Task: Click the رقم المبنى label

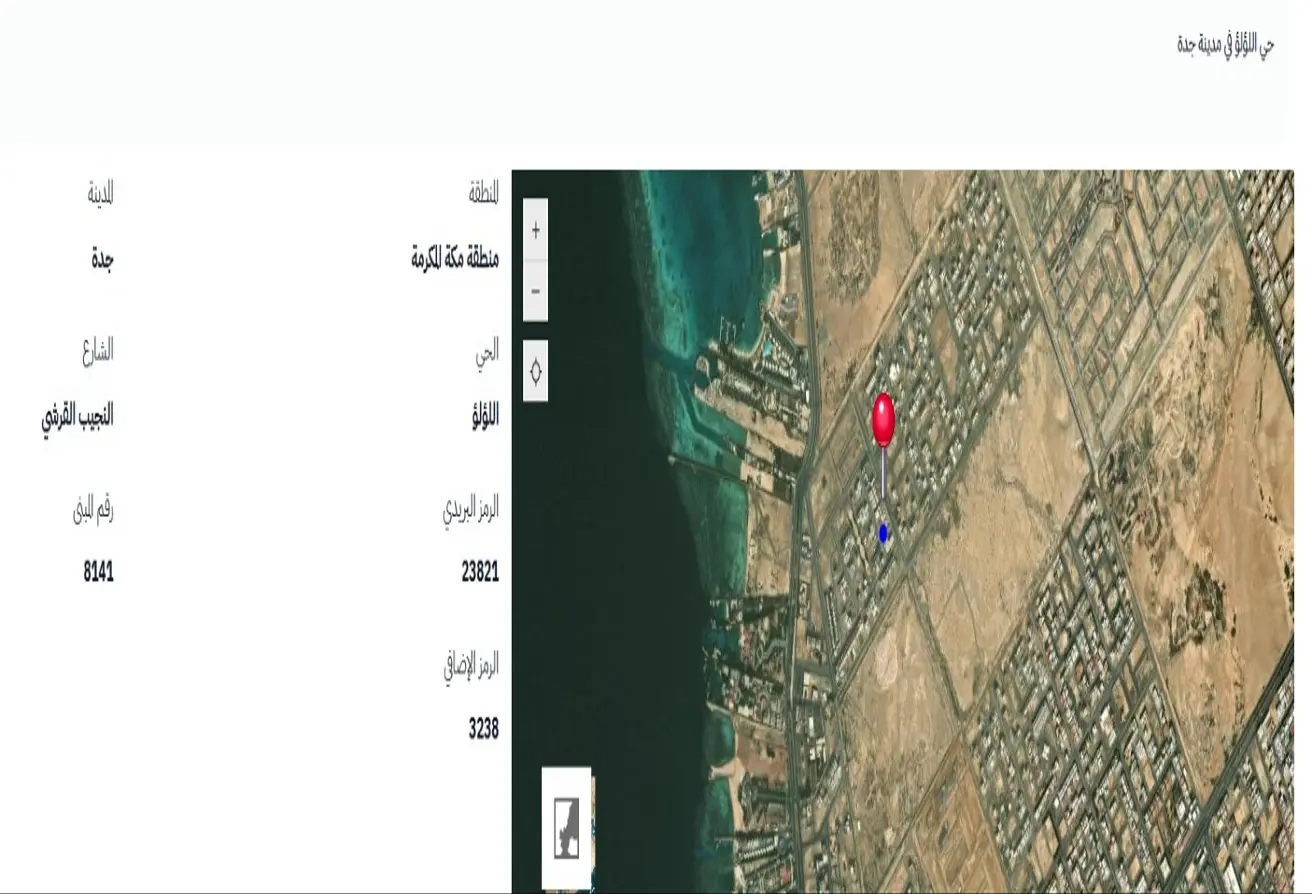Action: (x=93, y=509)
